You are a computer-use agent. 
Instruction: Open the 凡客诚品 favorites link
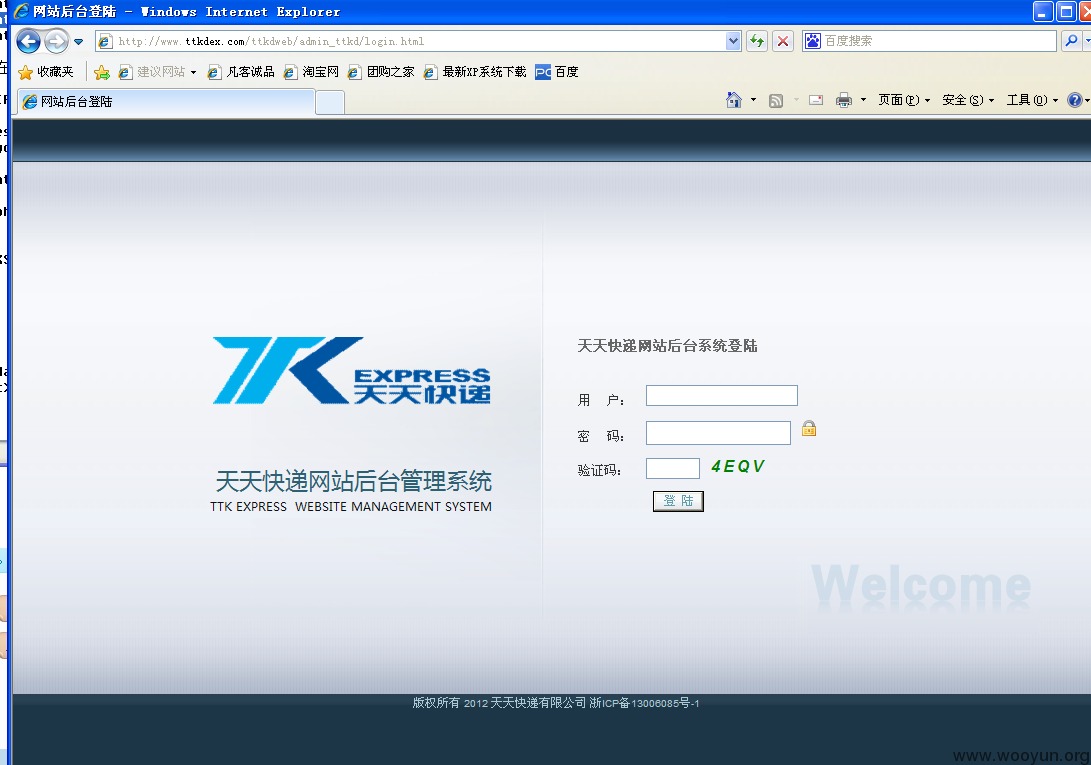point(241,72)
